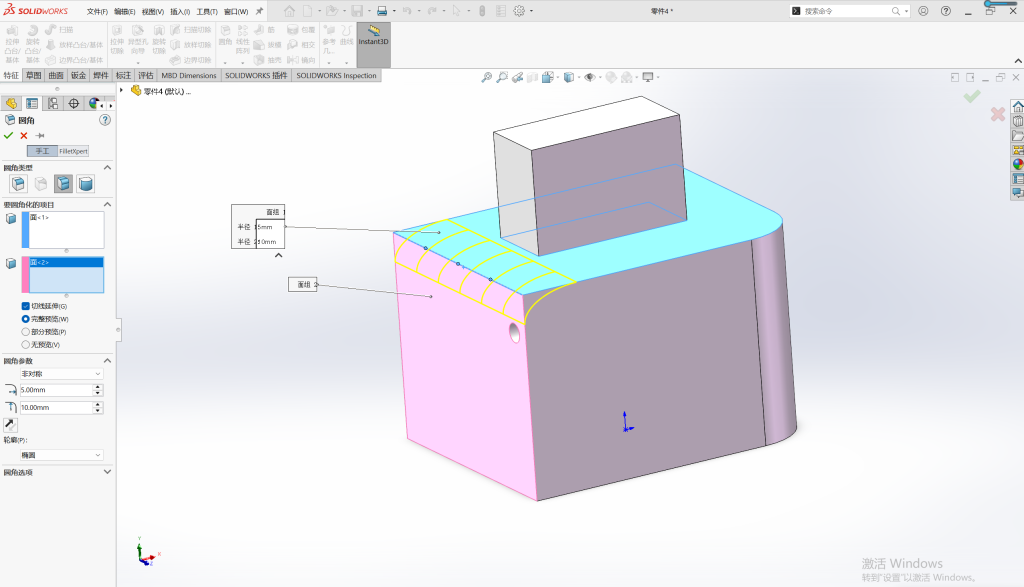Open the Hide/Show Items eye icon
Image resolution: width=1024 pixels, height=587 pixels.
click(590, 77)
